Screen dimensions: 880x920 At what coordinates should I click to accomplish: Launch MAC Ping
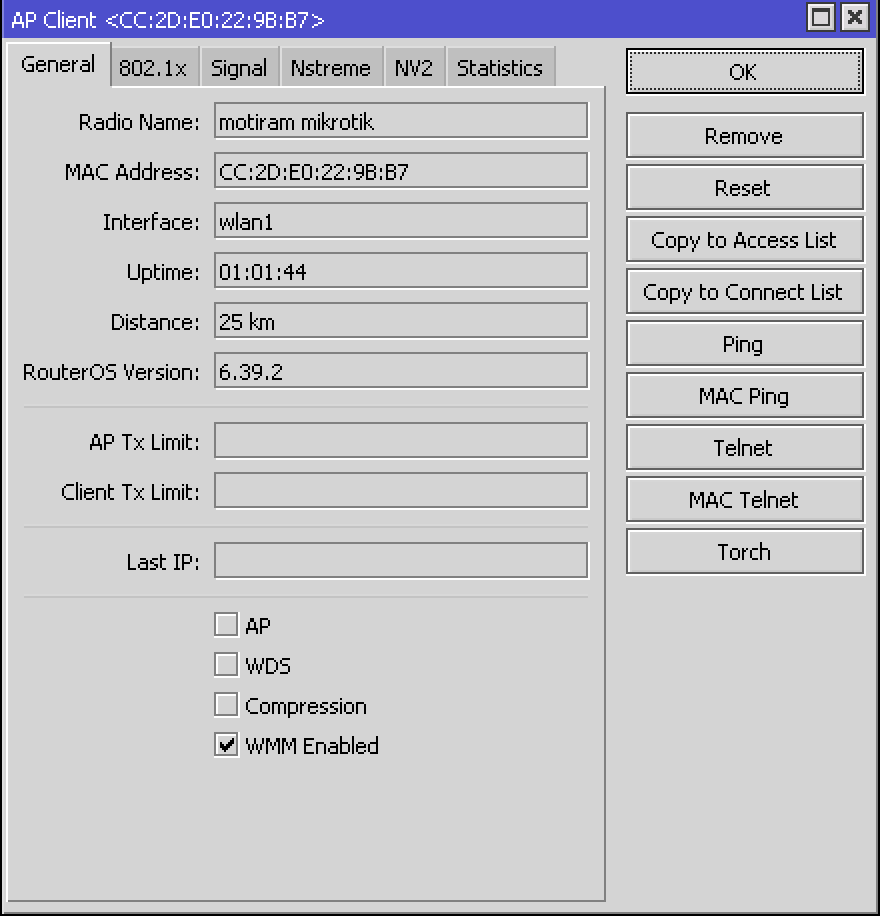(x=744, y=395)
